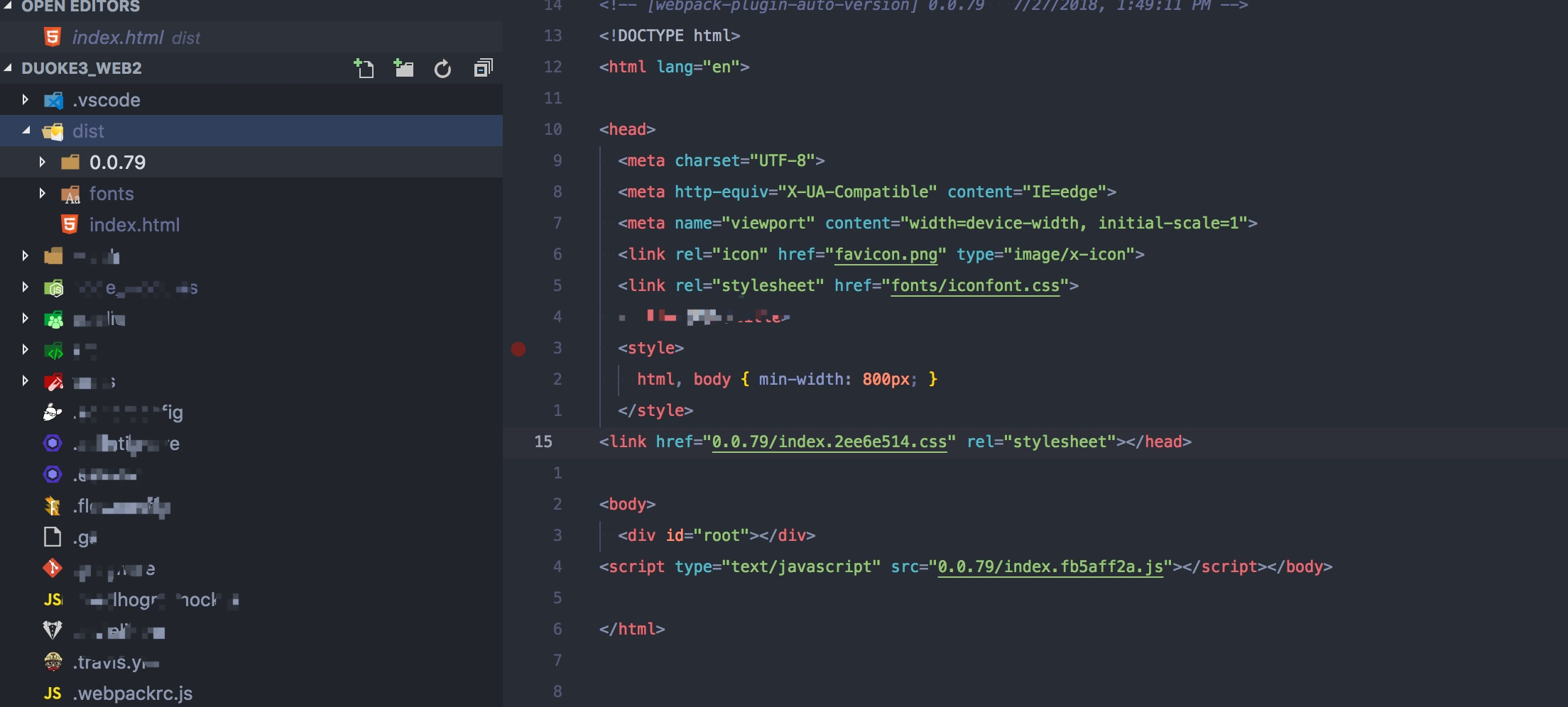Click the red Git file icon
This screenshot has height=707, width=1568.
click(53, 568)
